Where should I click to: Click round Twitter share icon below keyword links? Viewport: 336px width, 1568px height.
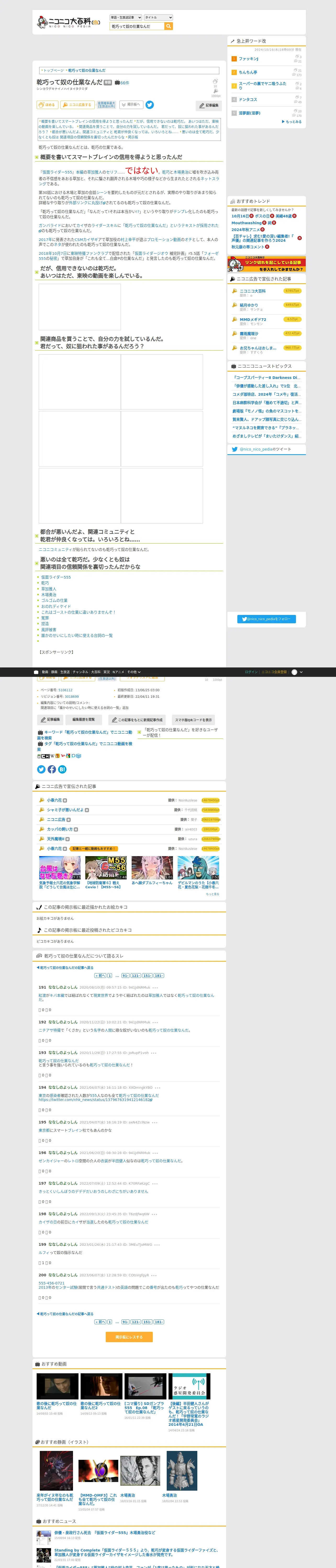(x=41, y=769)
